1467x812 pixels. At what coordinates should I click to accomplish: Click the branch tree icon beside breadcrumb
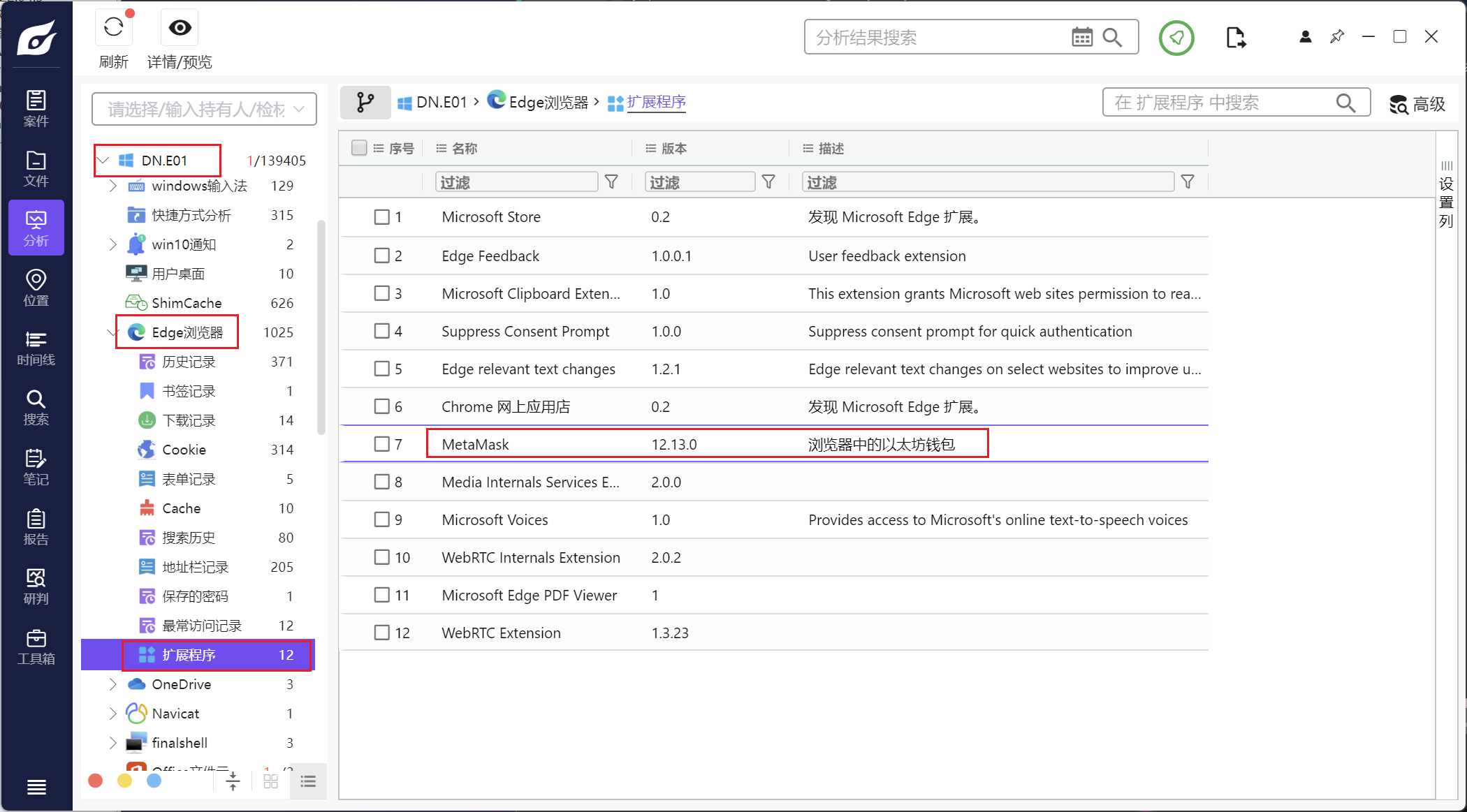tap(365, 102)
